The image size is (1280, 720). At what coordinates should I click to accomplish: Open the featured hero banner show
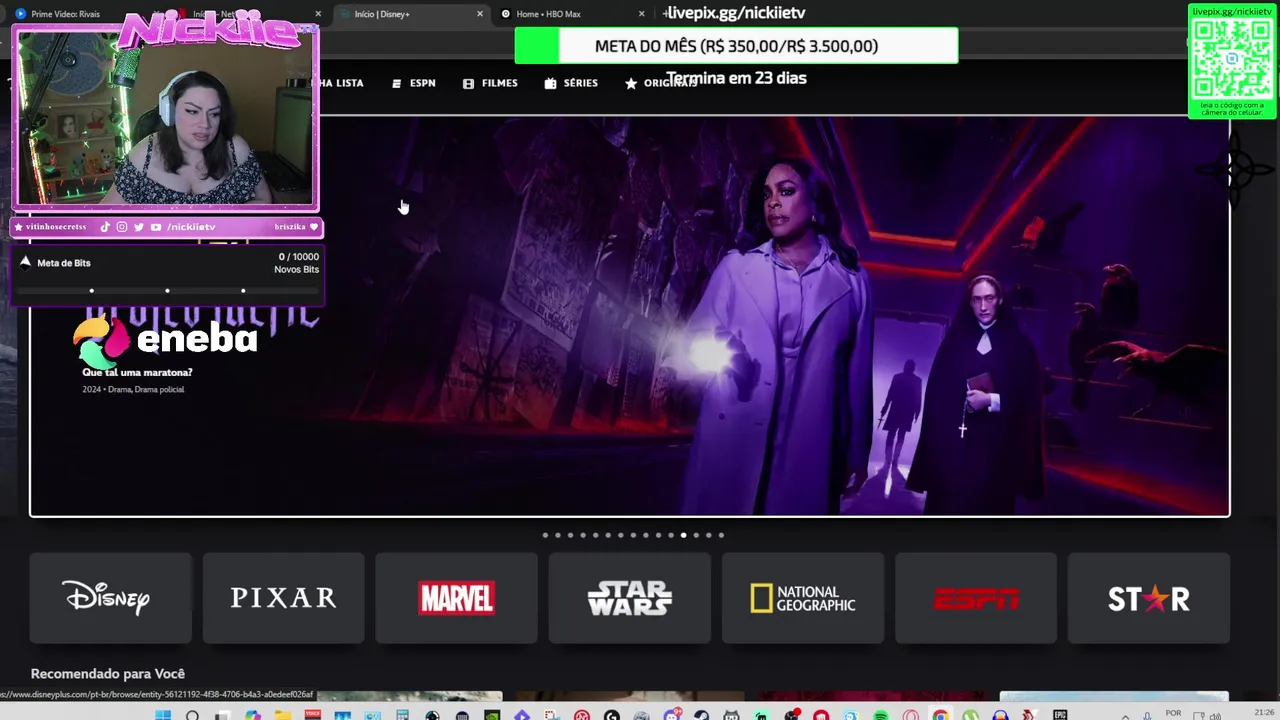[x=629, y=316]
